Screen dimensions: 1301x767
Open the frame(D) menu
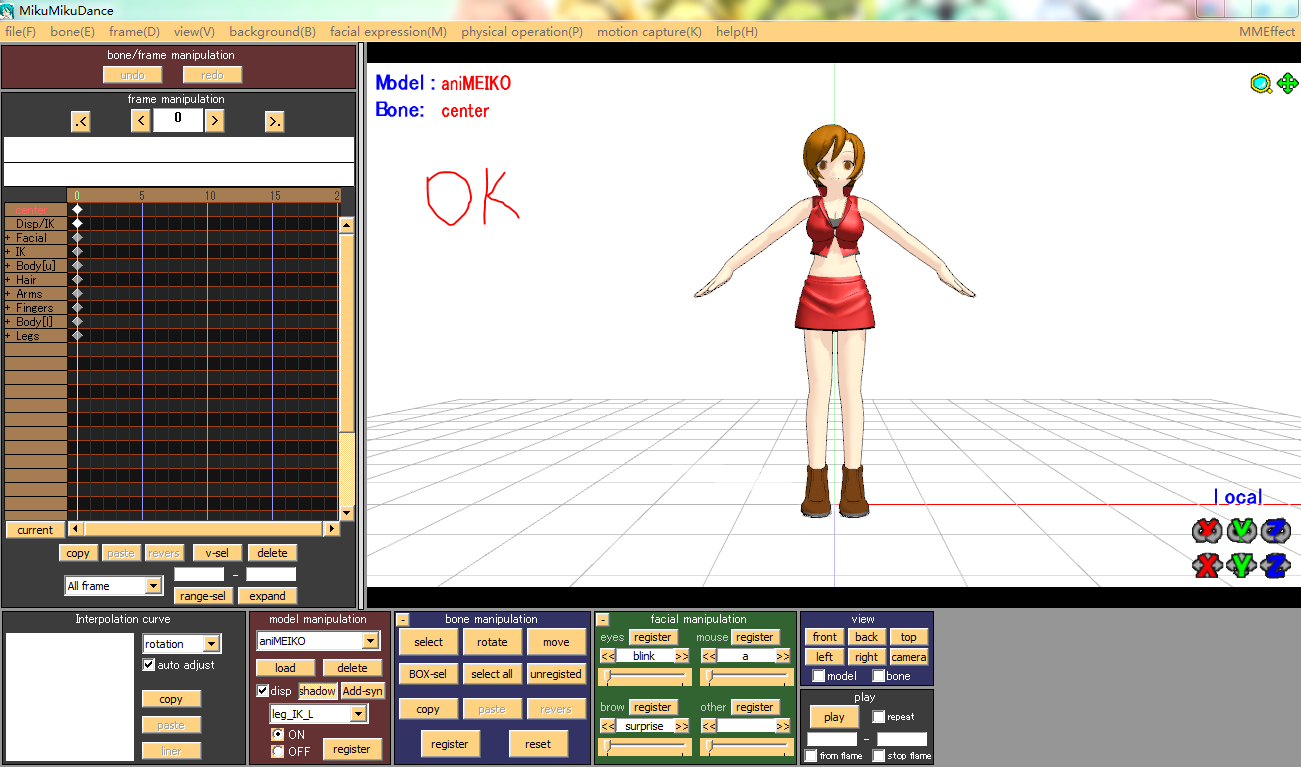134,32
